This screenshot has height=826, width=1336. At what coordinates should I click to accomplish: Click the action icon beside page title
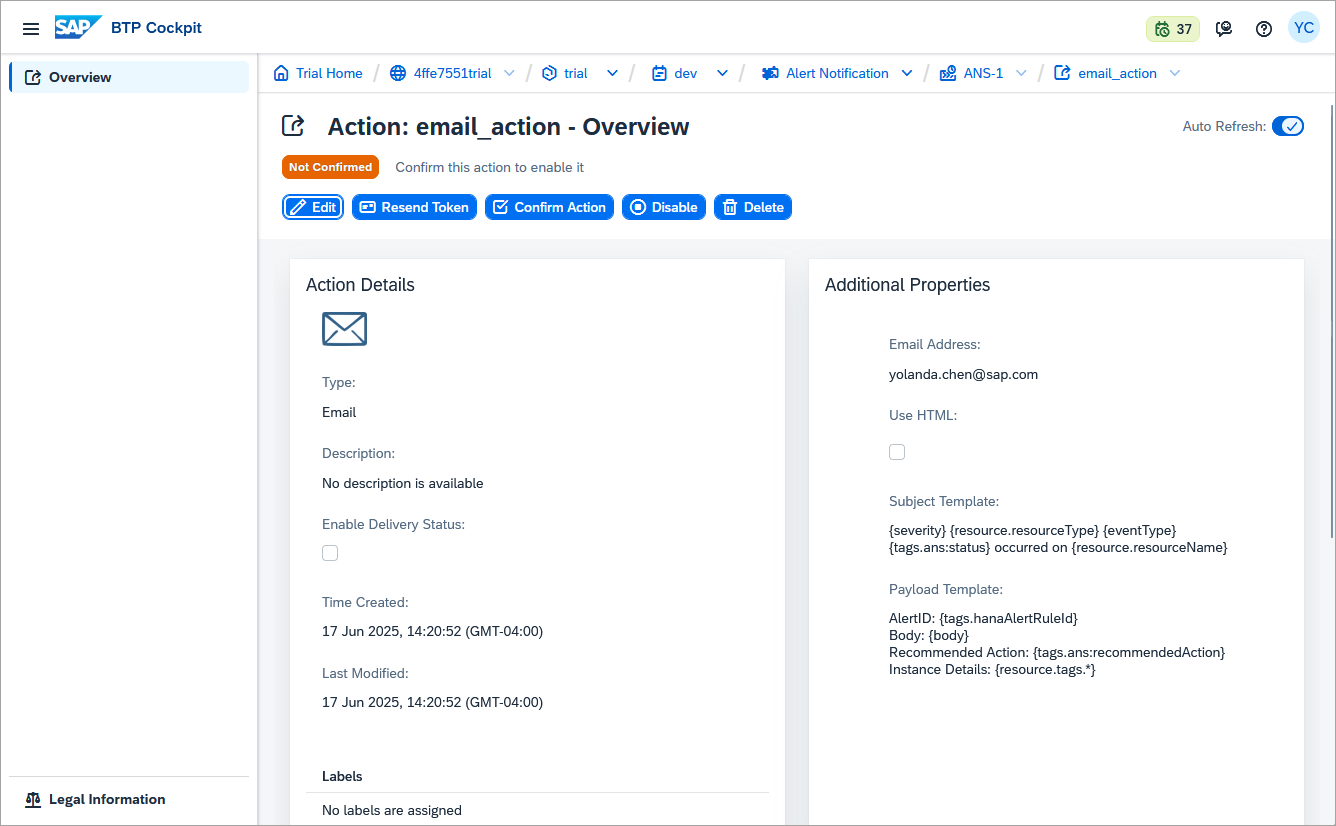[x=293, y=125]
